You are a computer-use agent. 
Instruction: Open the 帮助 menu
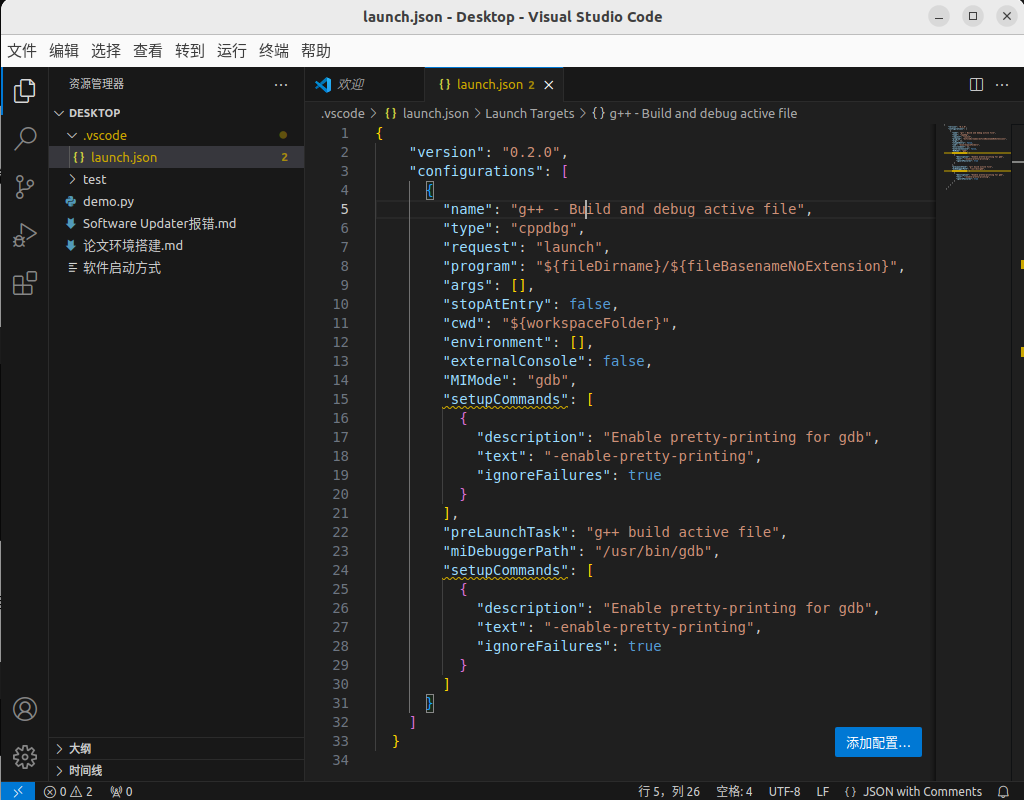316,51
